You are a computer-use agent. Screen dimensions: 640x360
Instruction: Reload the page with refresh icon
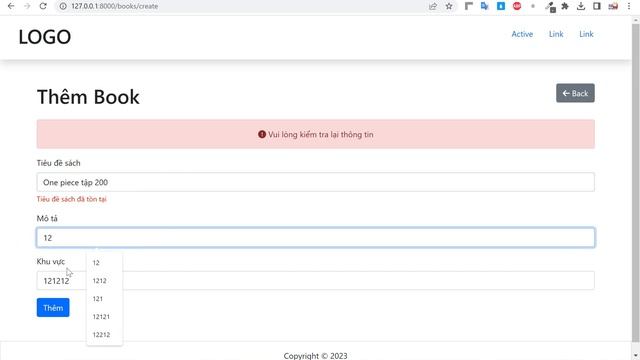click(43, 6)
